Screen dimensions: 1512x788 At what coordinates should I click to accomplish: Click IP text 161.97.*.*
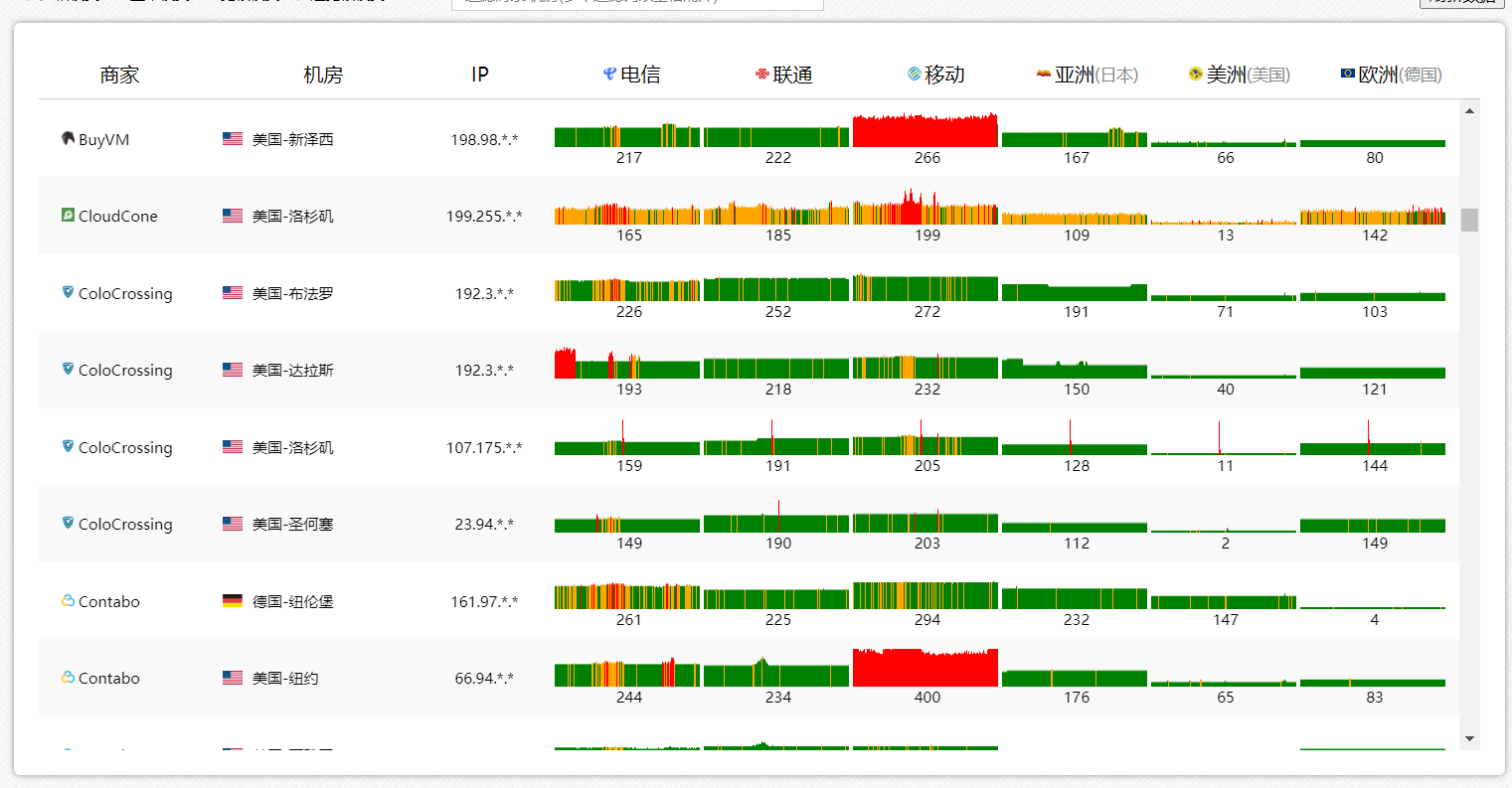point(484,601)
